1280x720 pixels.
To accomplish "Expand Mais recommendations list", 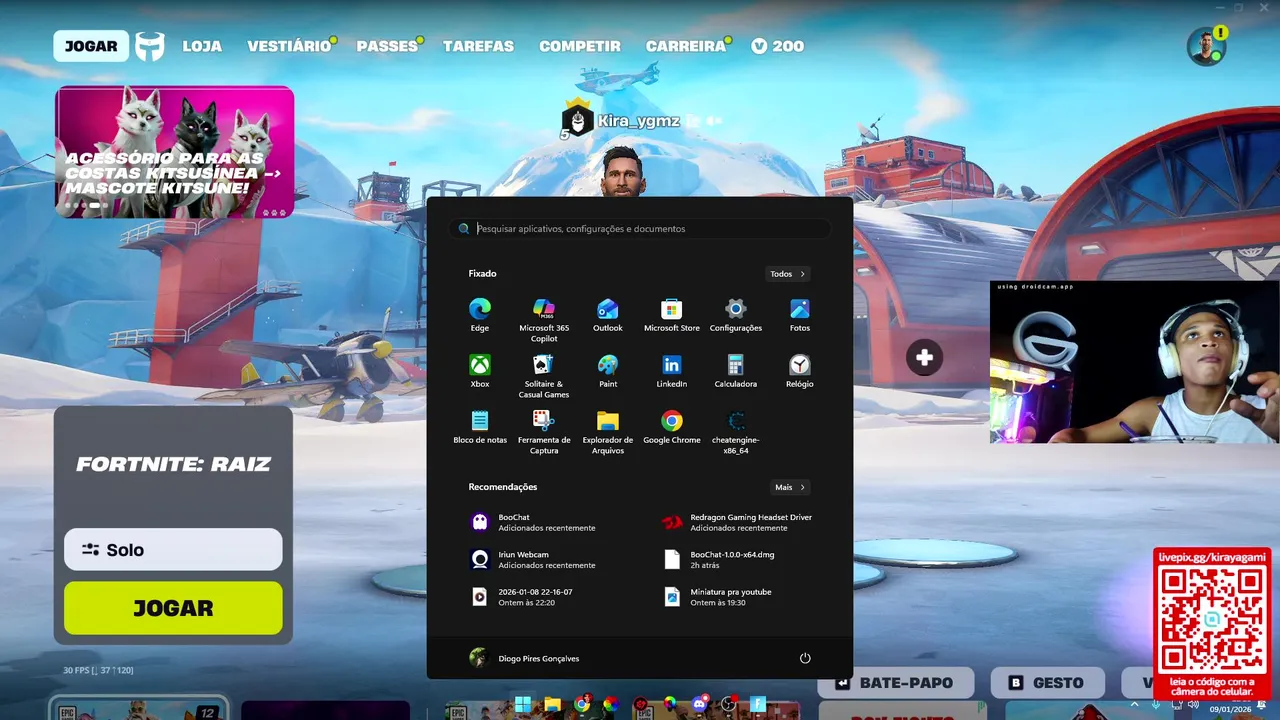I will (x=790, y=487).
